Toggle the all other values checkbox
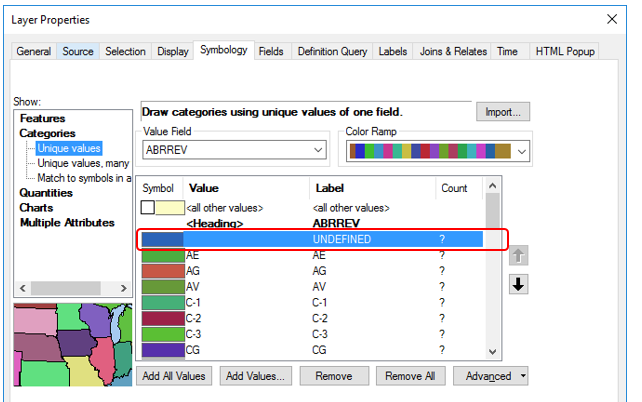 pos(148,207)
